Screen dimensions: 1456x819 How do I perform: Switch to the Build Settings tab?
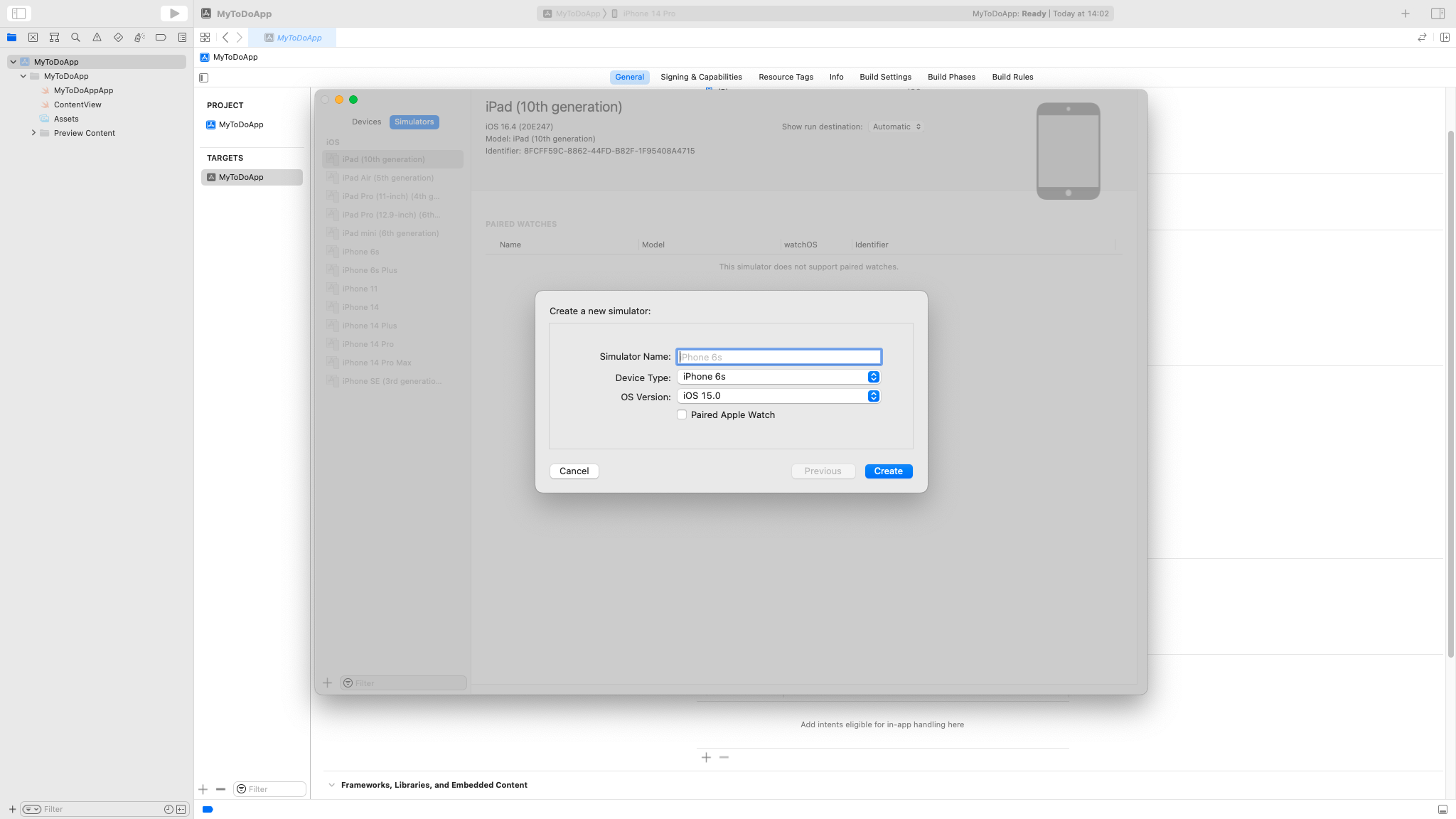[885, 77]
